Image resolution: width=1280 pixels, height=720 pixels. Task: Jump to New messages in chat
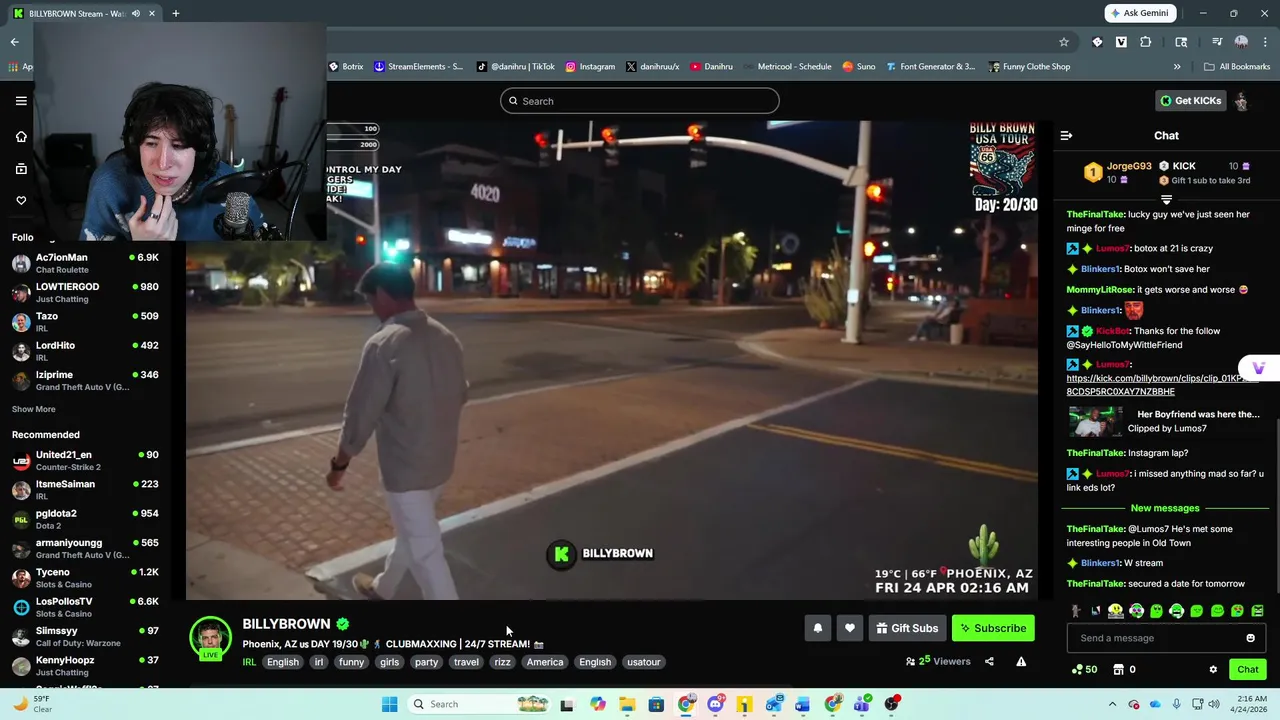tap(1165, 508)
